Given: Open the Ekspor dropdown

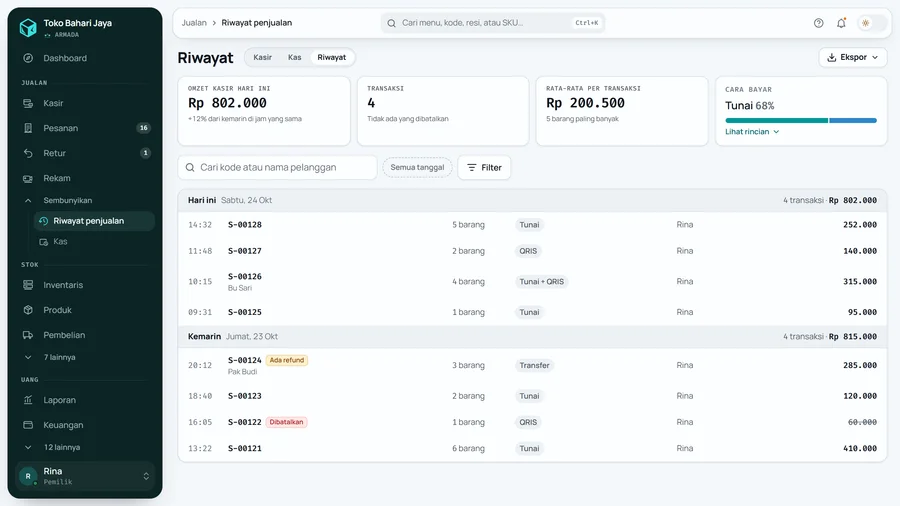Looking at the screenshot, I should click(852, 57).
